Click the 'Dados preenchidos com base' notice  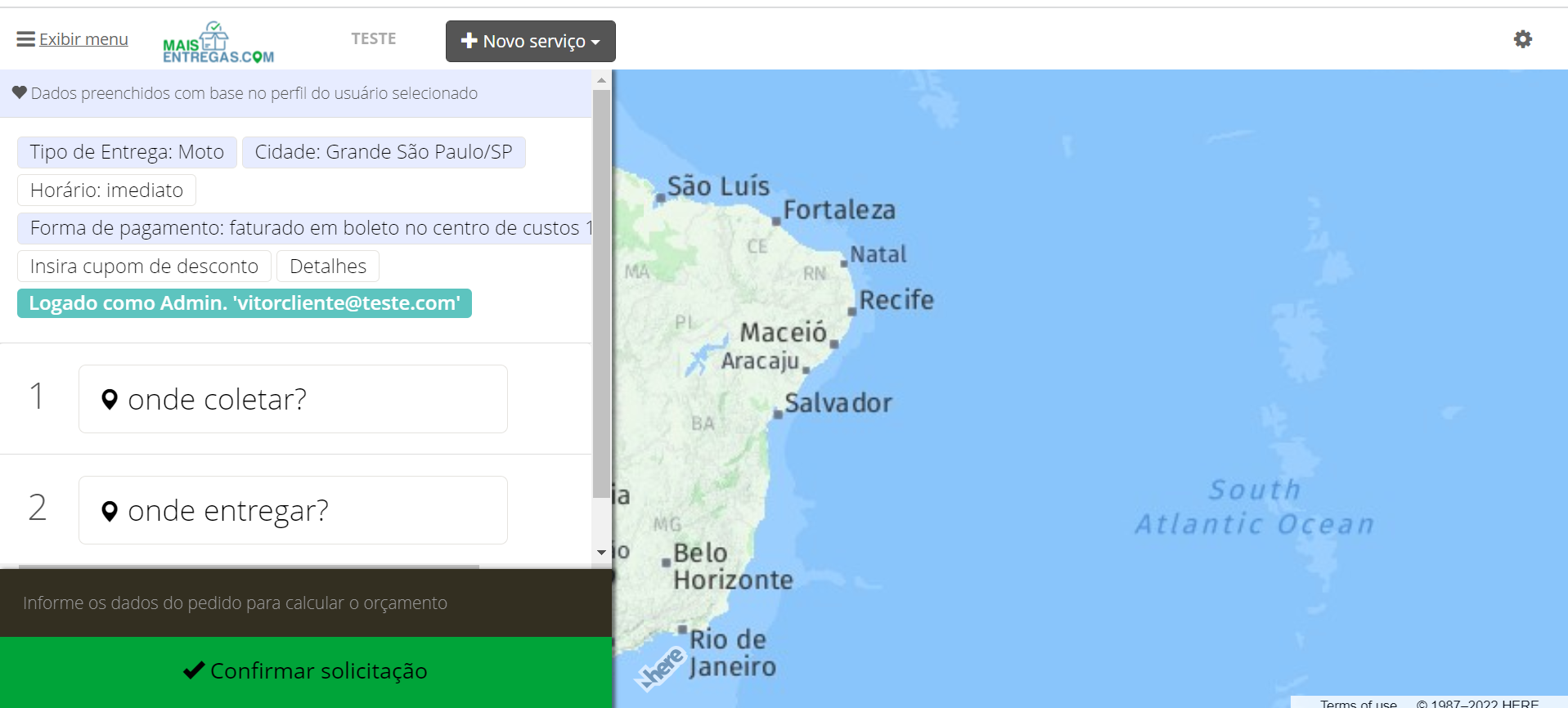254,93
